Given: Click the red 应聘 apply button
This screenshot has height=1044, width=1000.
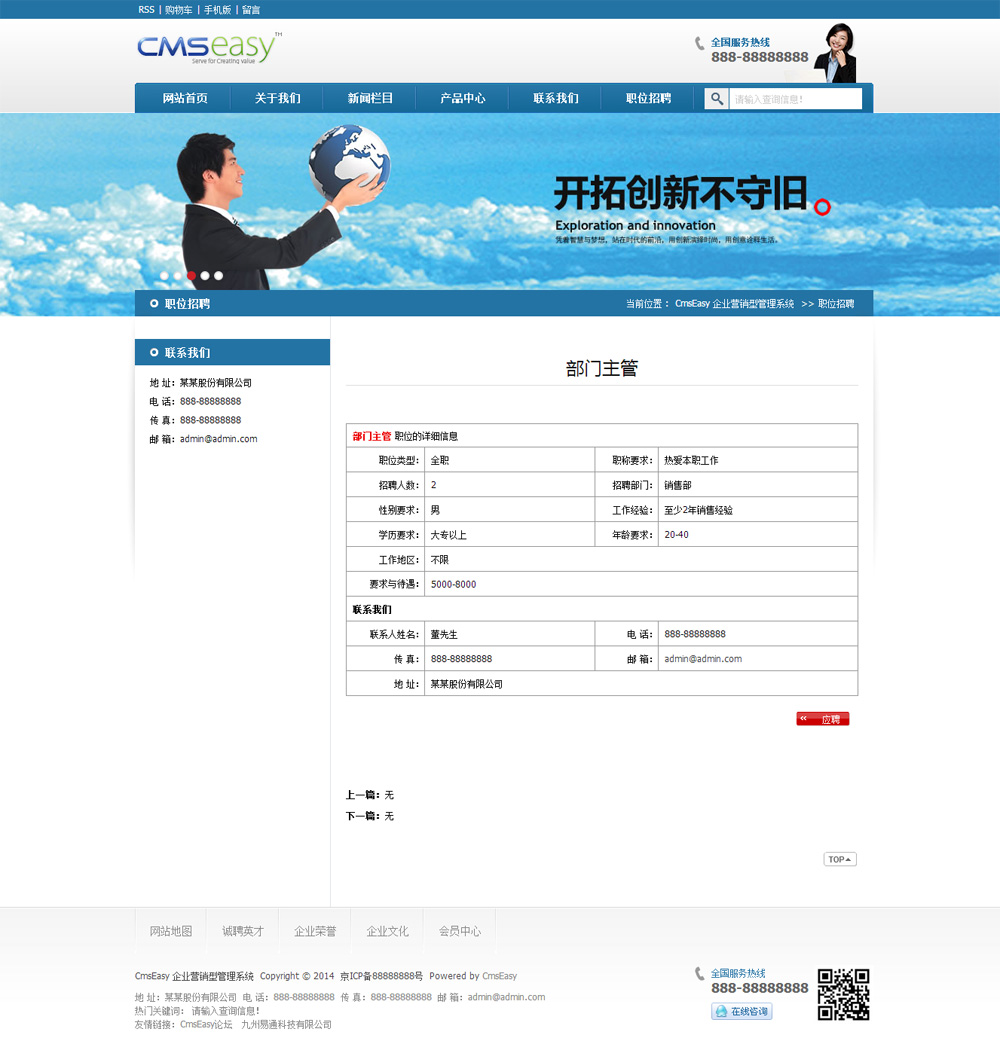Looking at the screenshot, I should [x=822, y=719].
